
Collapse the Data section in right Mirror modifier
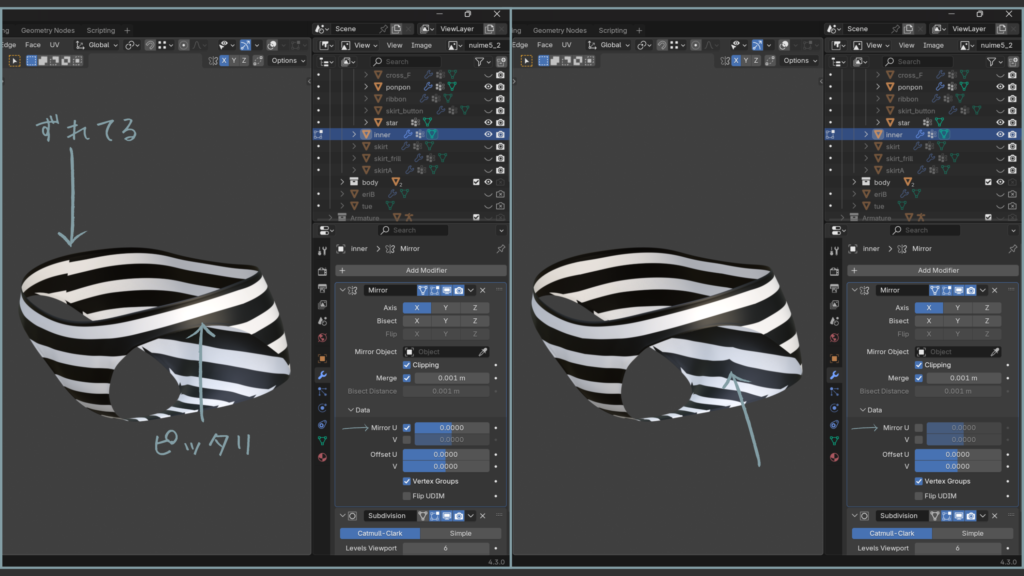point(862,410)
